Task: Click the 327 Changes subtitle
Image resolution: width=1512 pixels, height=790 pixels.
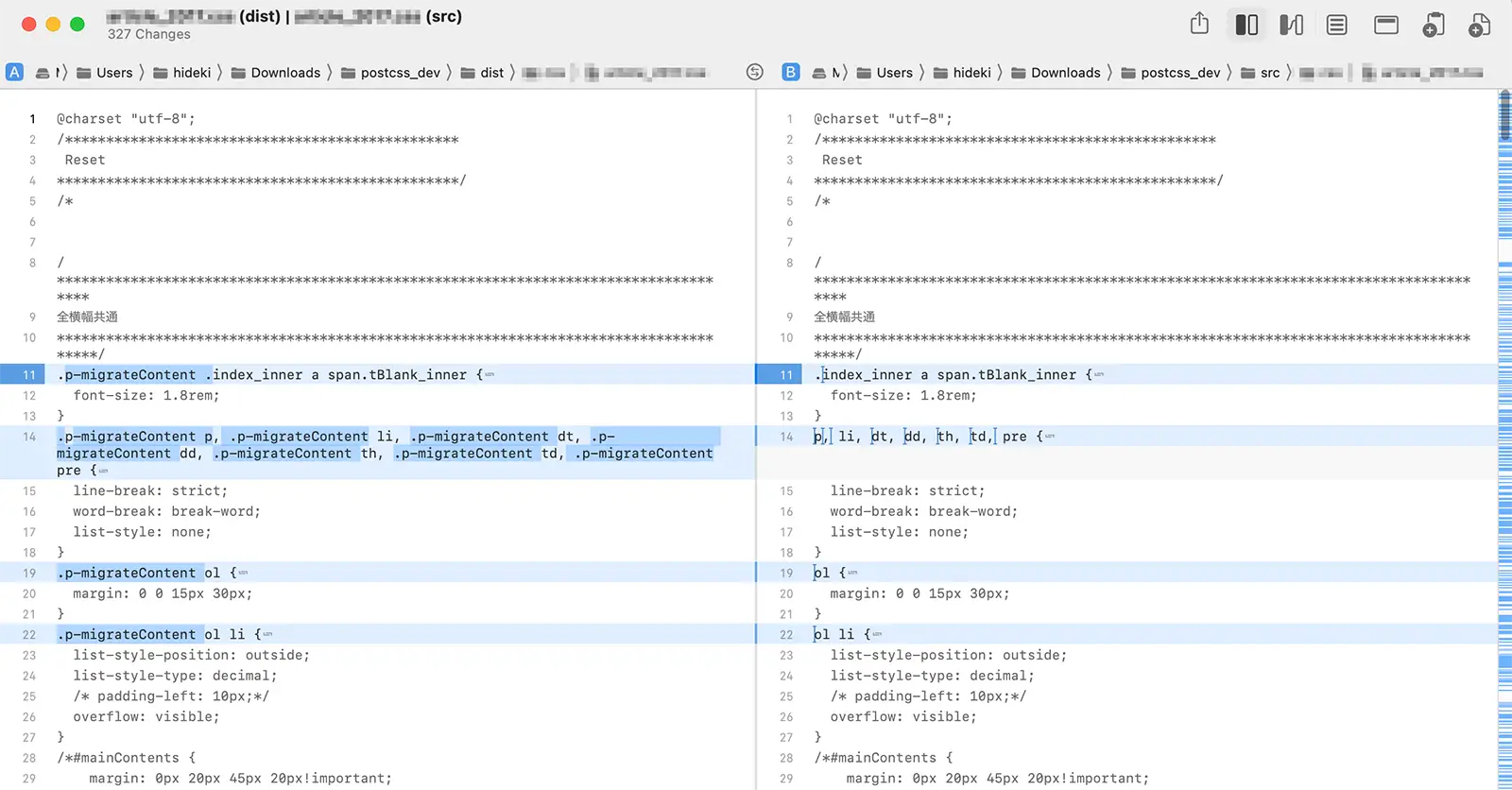Action: 148,34
